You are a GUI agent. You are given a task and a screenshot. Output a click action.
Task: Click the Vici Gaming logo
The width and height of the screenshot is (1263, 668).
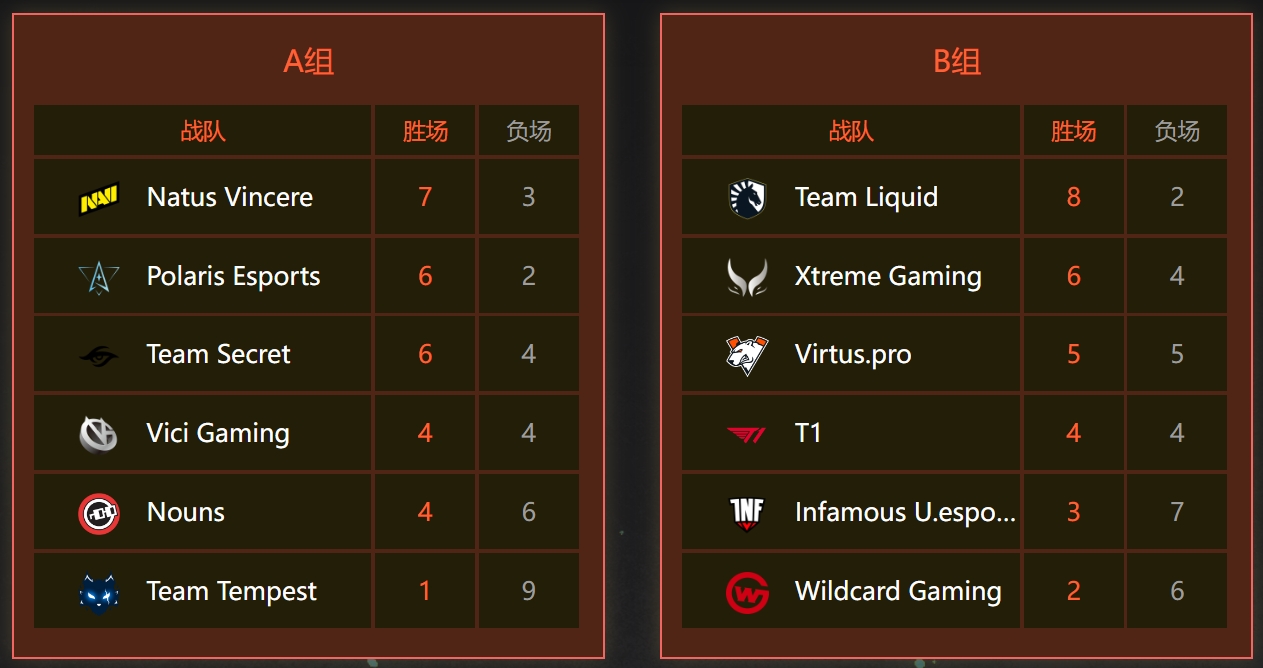(x=99, y=434)
